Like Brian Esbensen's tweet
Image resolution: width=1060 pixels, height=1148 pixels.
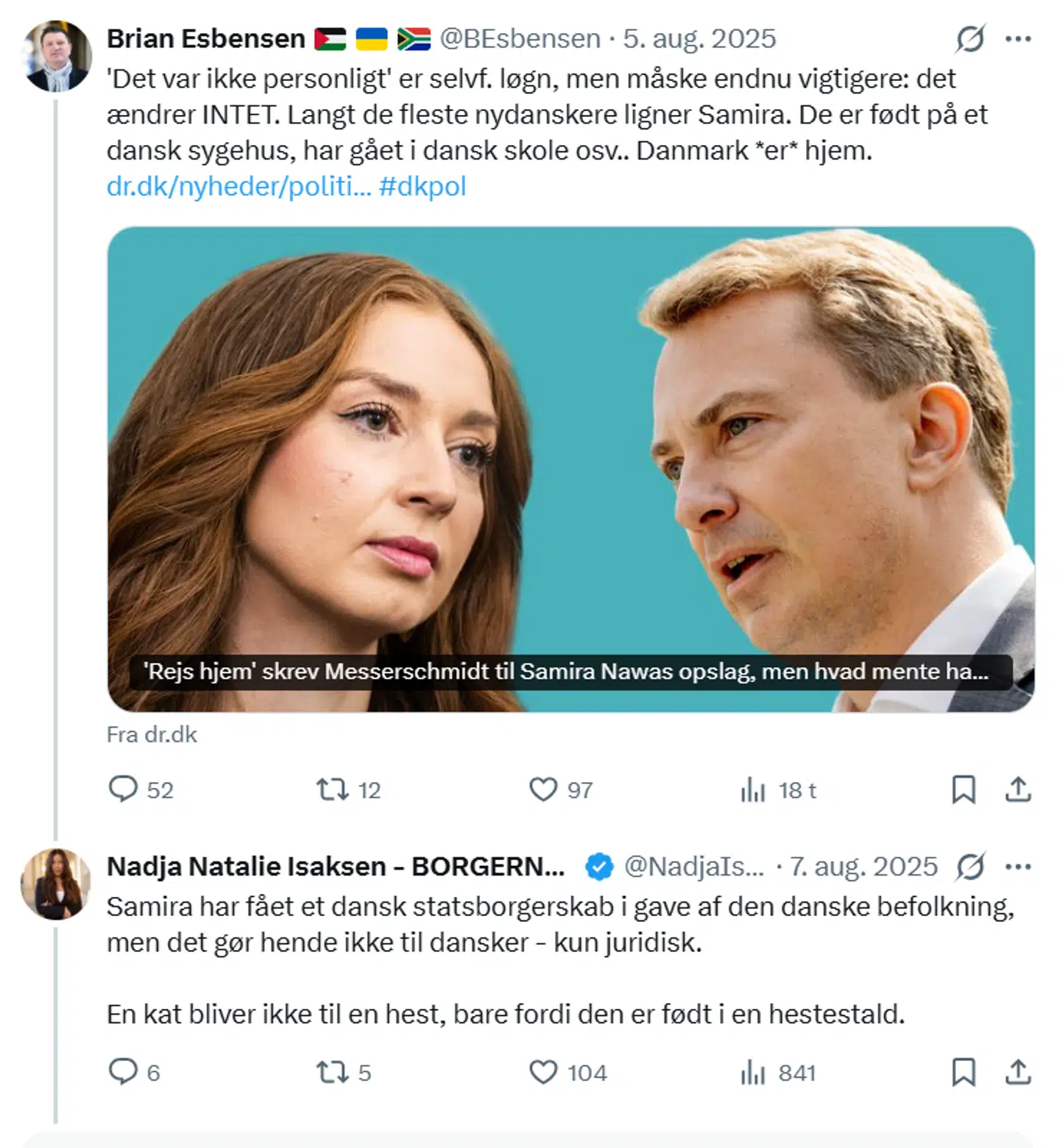(545, 789)
